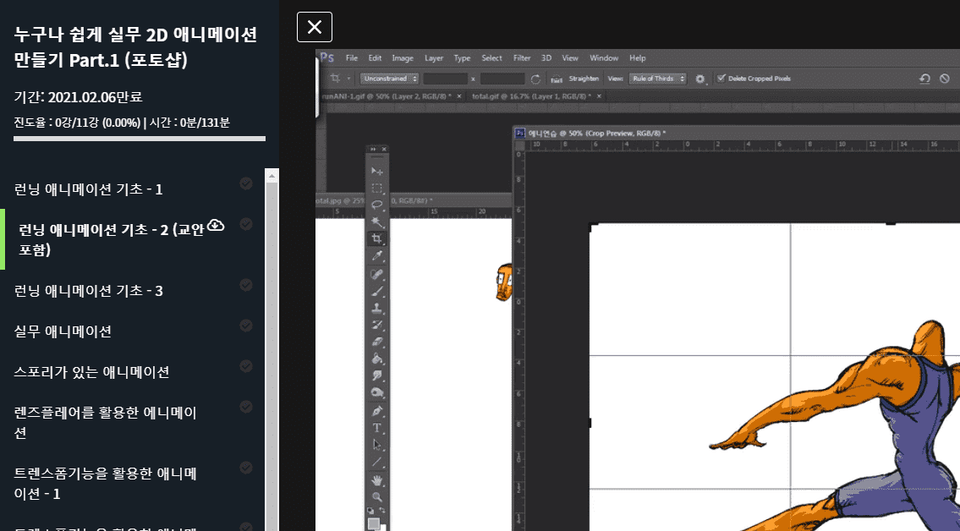Click the crop width input field
This screenshot has width=960, height=531.
click(x=445, y=78)
